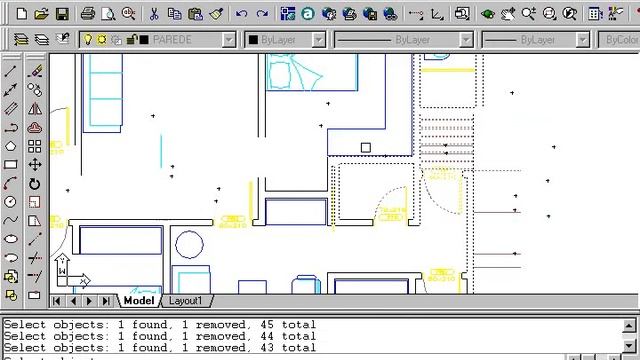This screenshot has height=360, width=640.
Task: Select the Line tool
Action: click(x=11, y=71)
